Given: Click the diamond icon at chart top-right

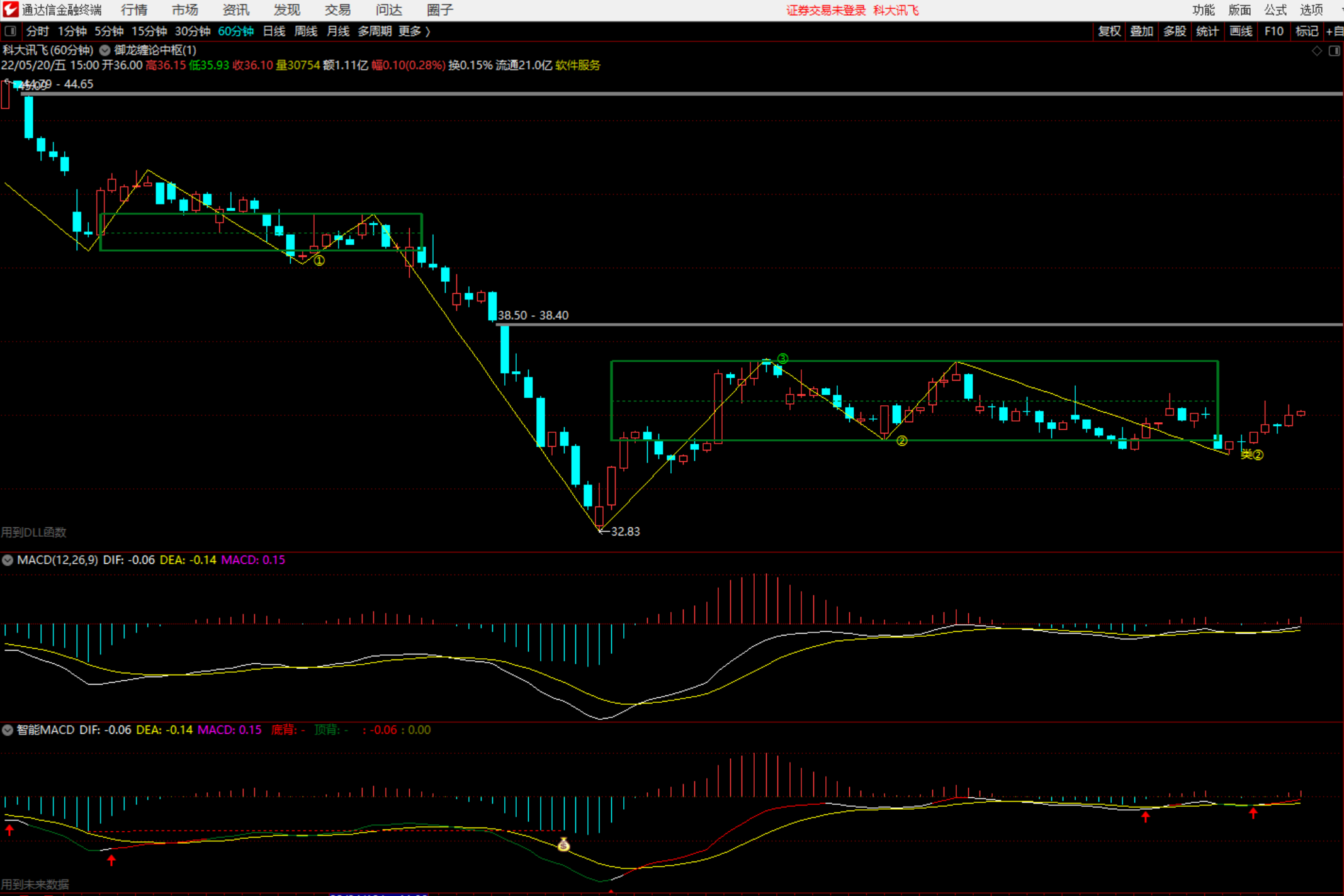Looking at the screenshot, I should click(1316, 50).
